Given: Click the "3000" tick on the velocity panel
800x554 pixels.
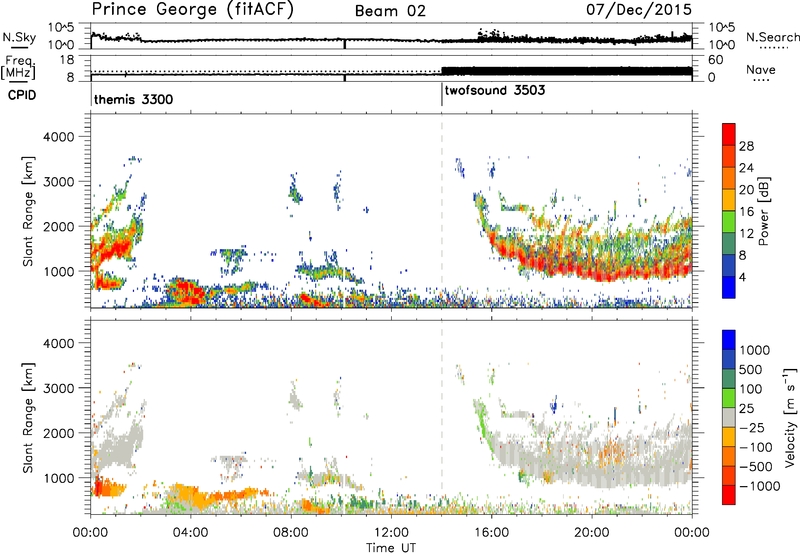Looking at the screenshot, I should [x=58, y=388].
